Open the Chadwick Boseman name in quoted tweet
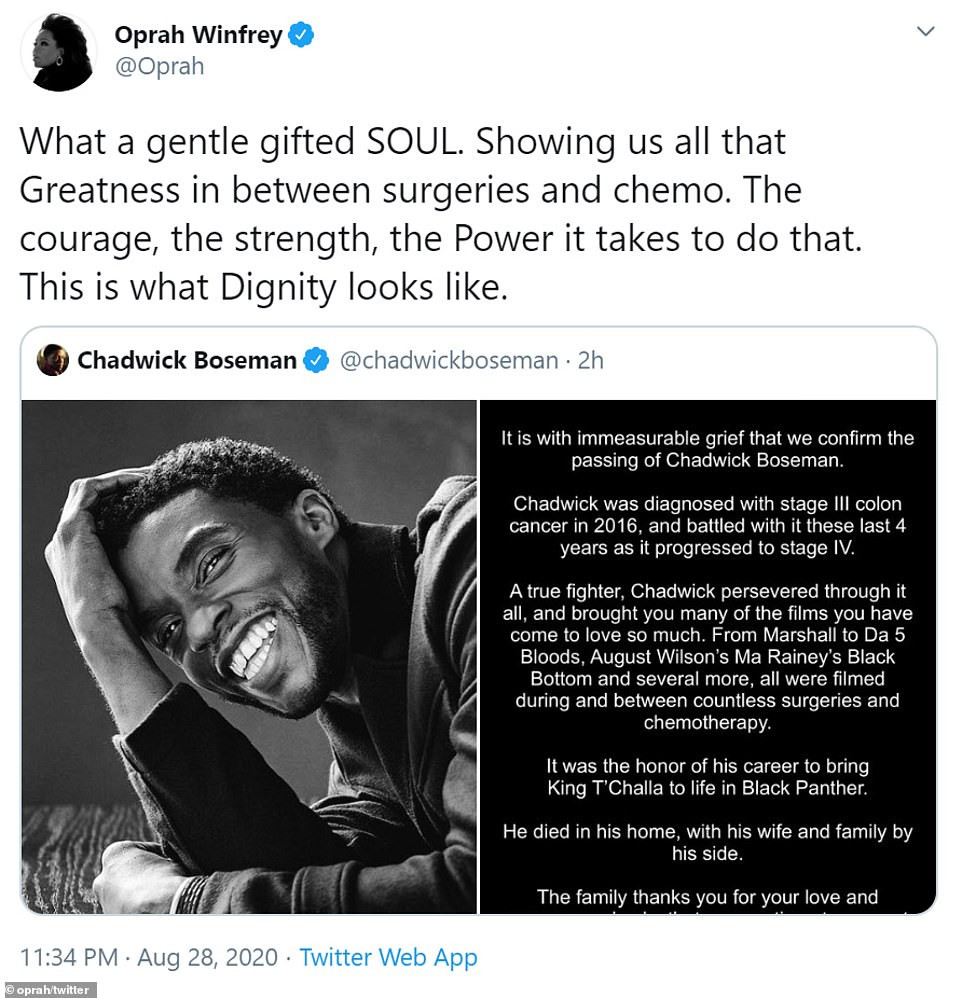962x998 pixels. coord(187,361)
